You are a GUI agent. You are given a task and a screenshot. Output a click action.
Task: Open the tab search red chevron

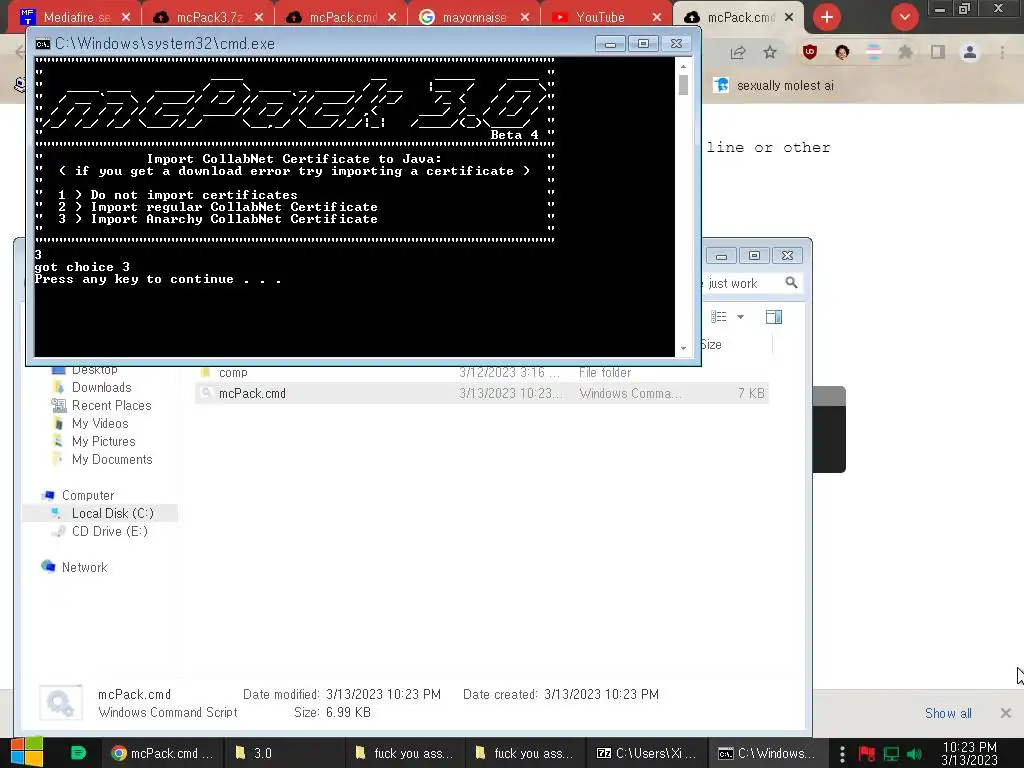[x=904, y=17]
